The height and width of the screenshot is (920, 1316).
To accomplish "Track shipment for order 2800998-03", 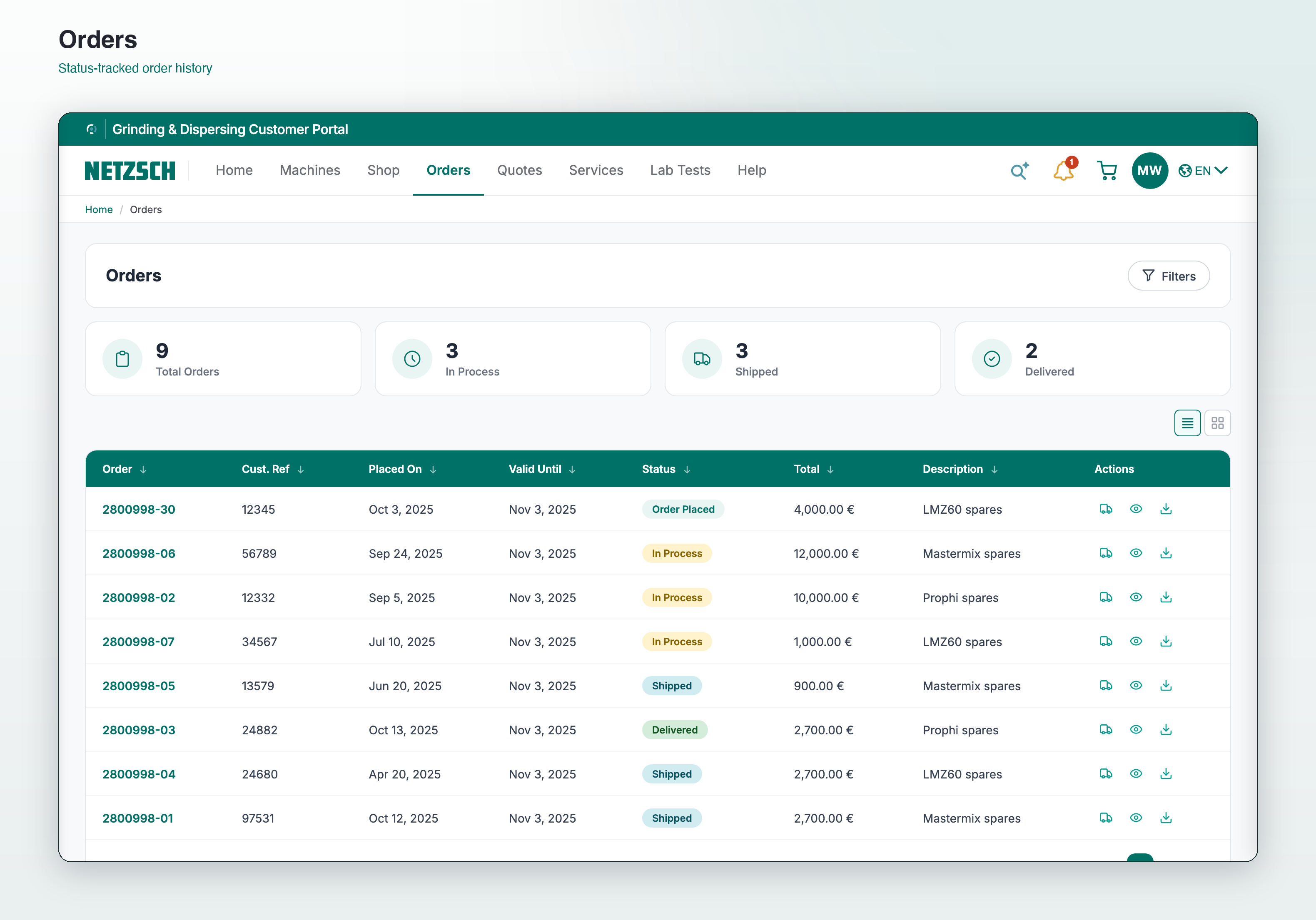I will 1106,729.
